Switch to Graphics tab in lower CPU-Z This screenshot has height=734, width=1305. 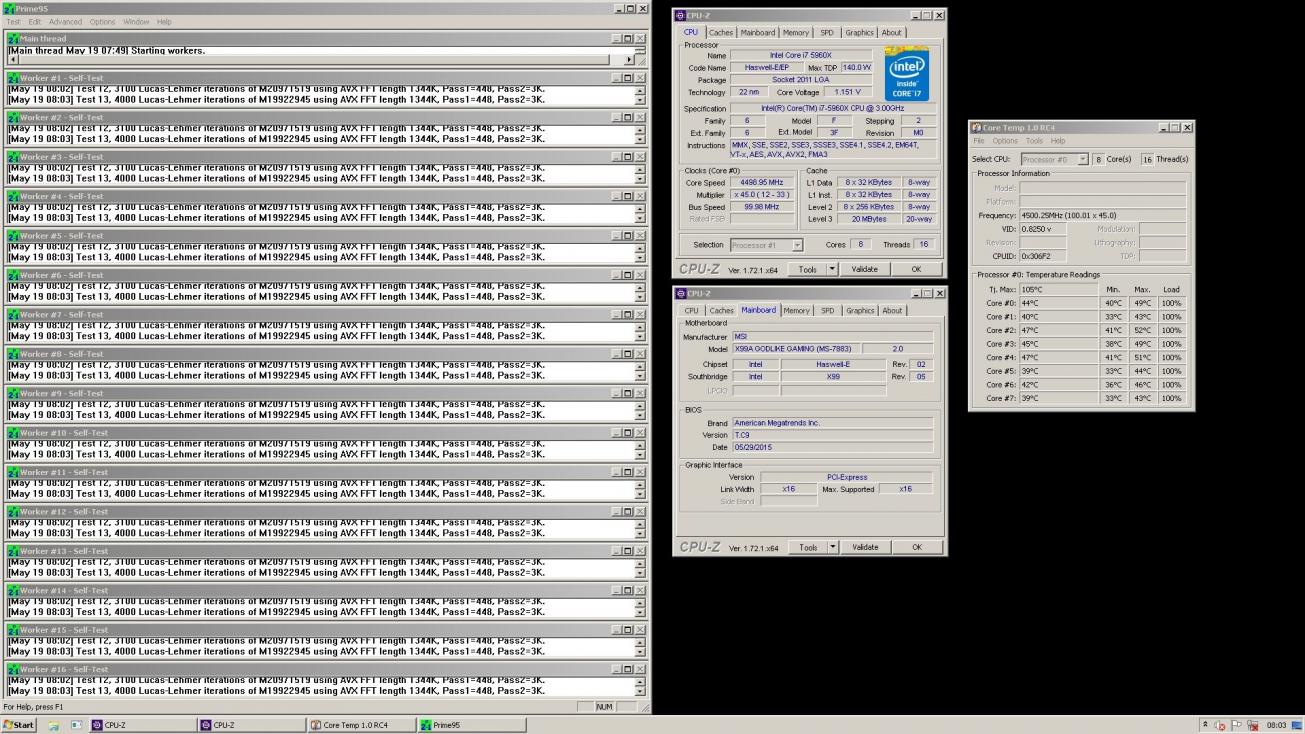tap(860, 311)
